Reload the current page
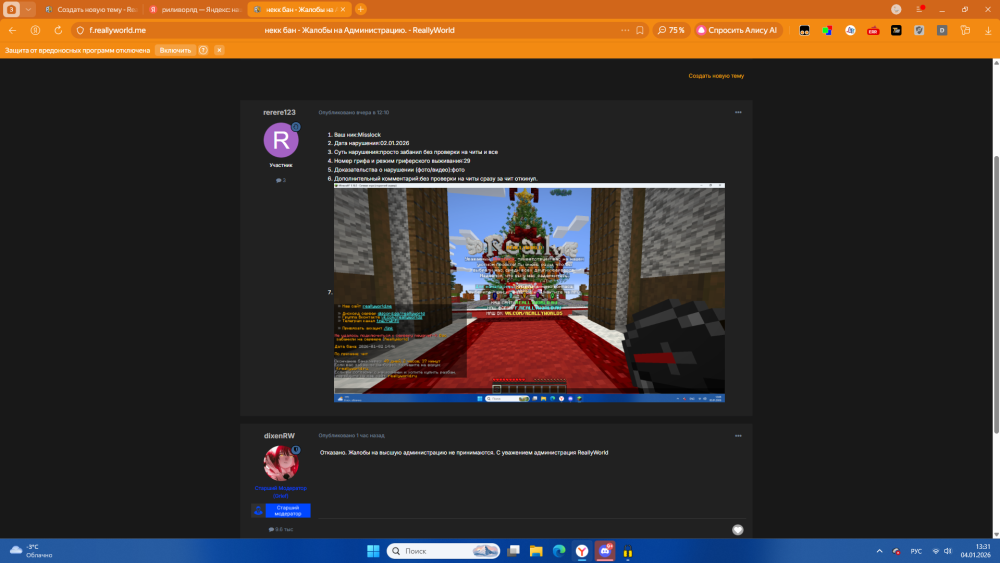The image size is (1000, 563). tap(58, 30)
